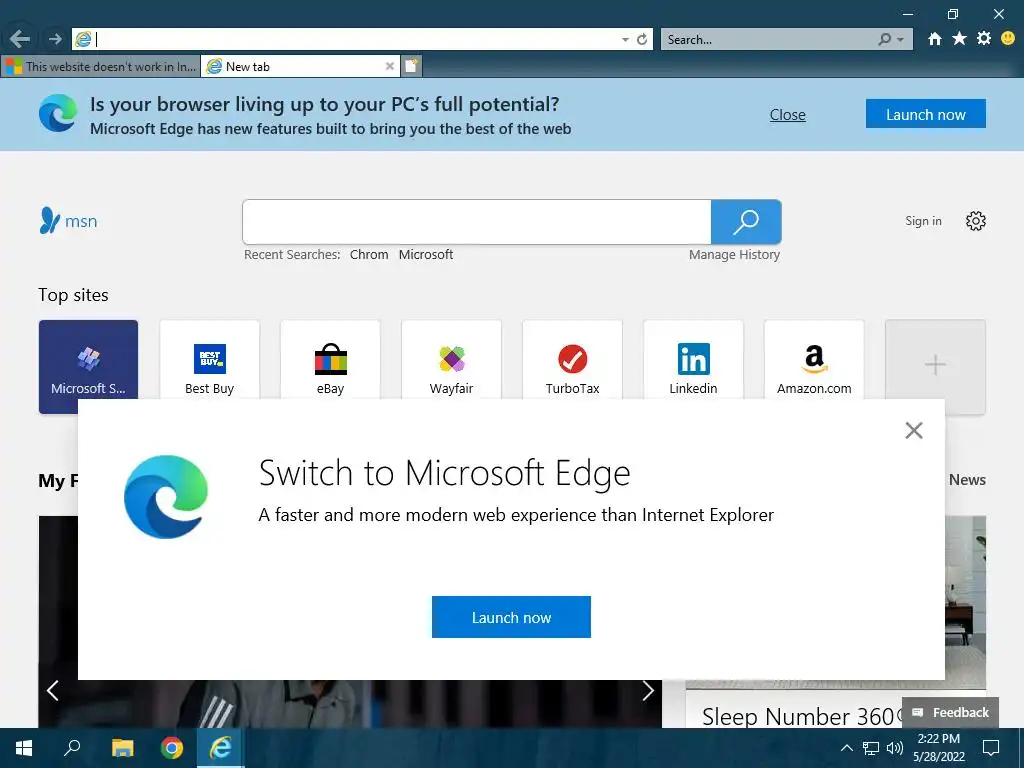The image size is (1024, 768).
Task: Expand the search provider dropdown arrow
Action: click(x=901, y=40)
